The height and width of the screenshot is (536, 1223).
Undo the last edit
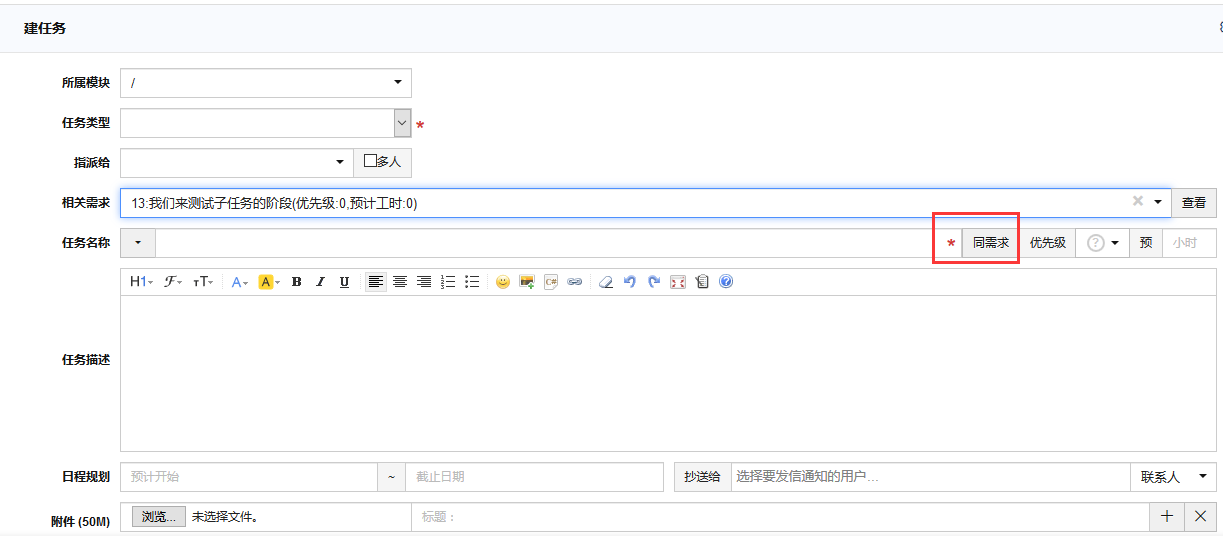(629, 282)
